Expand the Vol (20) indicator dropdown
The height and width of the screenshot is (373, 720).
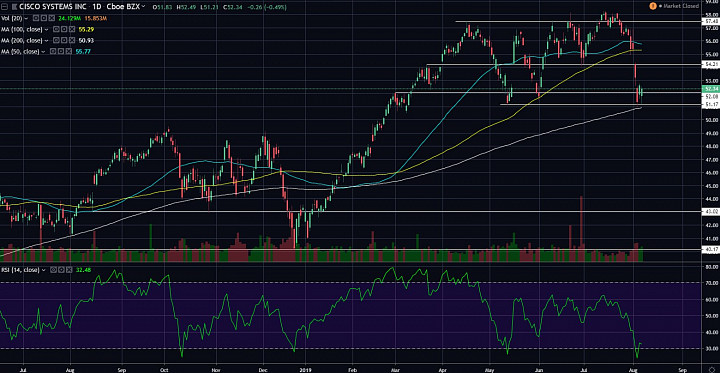[26, 18]
